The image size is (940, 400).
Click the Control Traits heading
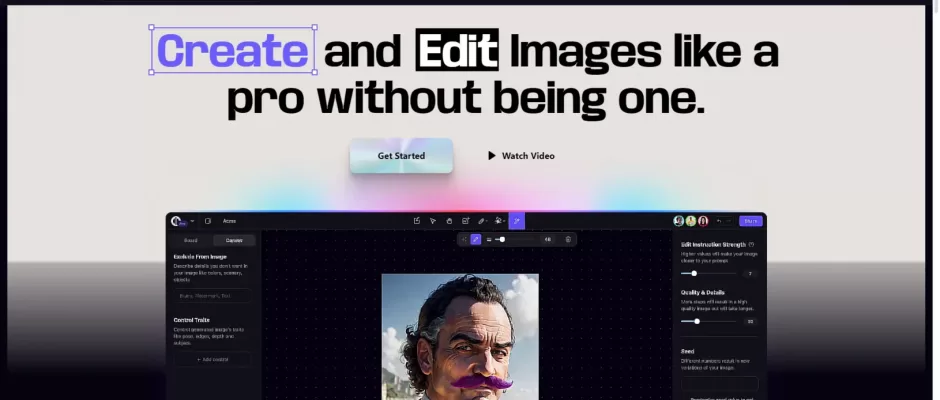(x=192, y=320)
